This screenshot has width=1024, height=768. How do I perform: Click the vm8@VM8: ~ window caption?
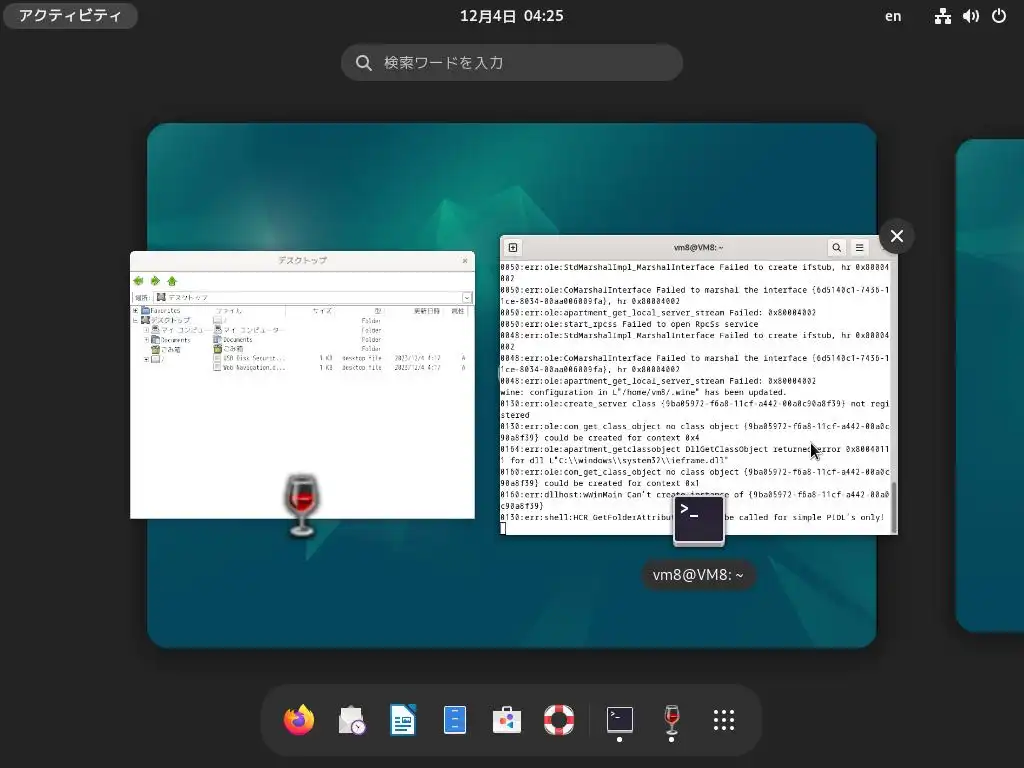coord(698,575)
